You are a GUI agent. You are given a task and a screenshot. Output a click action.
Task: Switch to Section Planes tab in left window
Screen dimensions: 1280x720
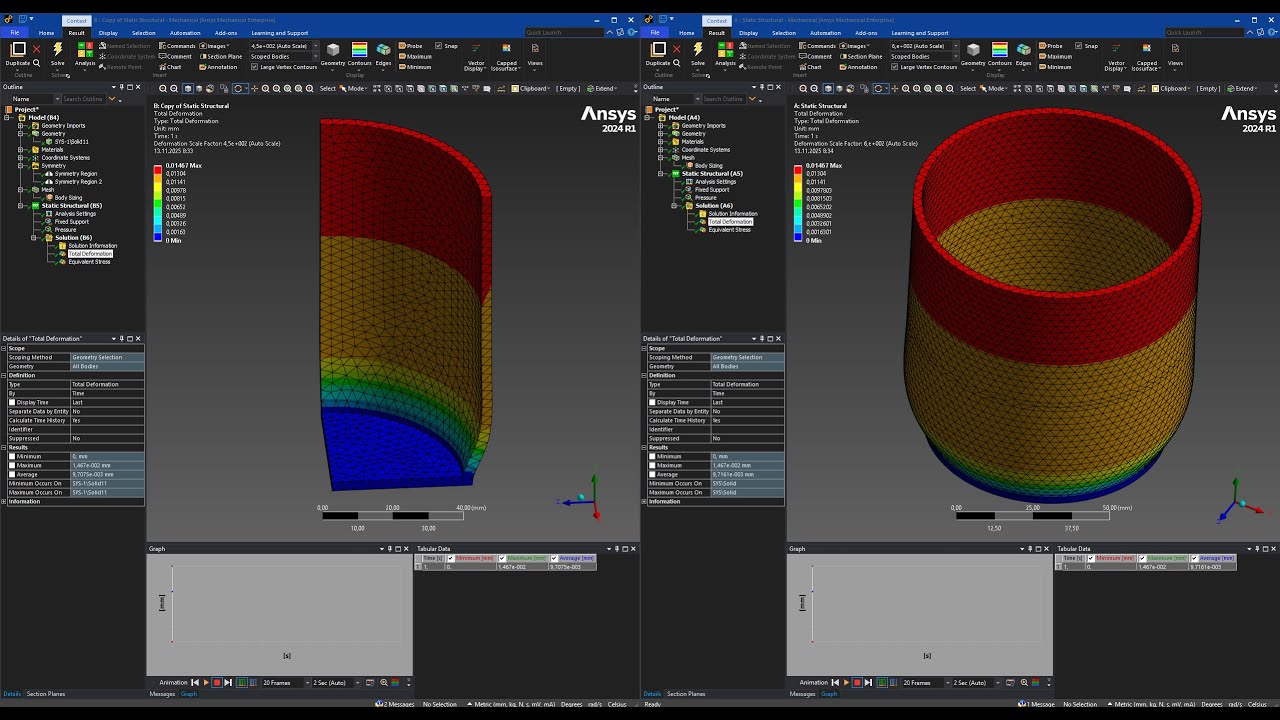[46, 693]
